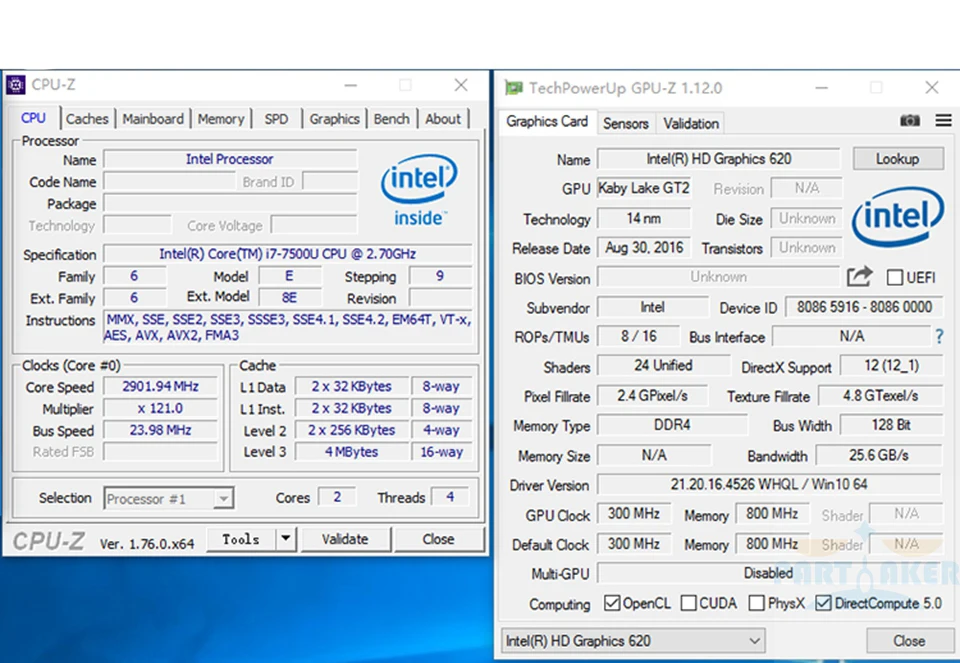Click the Technology 14 nm field
Viewport: 960px width, 663px height.
pyautogui.click(x=644, y=218)
